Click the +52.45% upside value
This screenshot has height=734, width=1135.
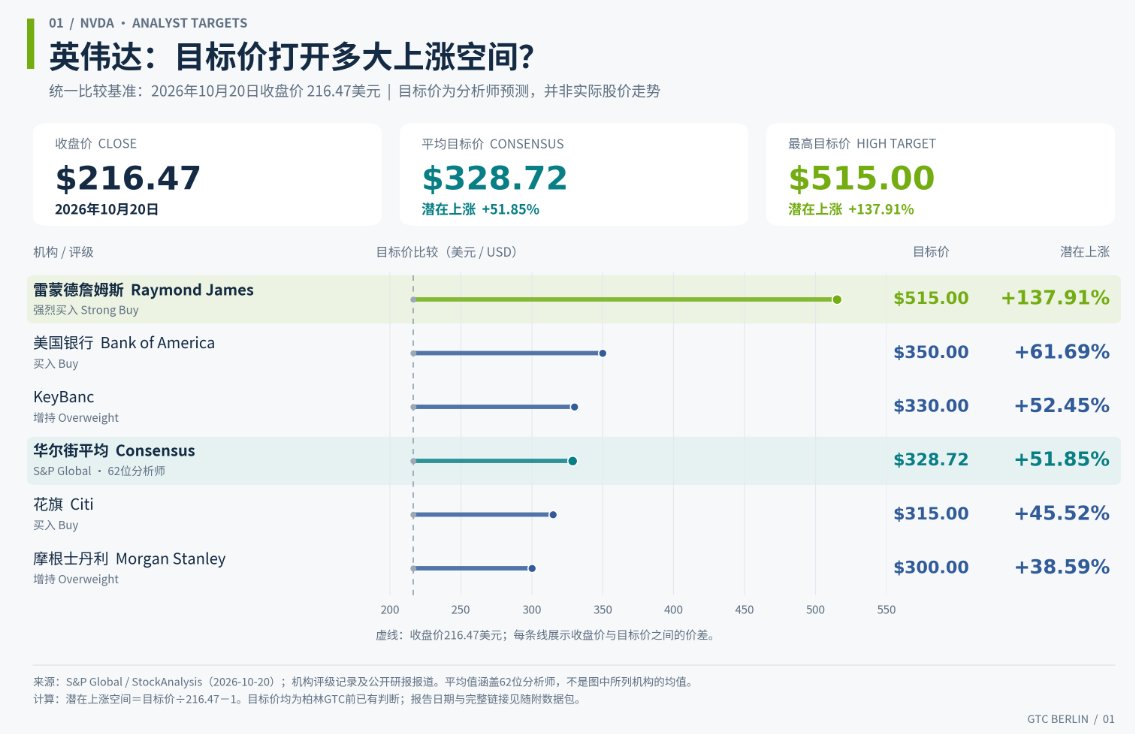point(1062,405)
